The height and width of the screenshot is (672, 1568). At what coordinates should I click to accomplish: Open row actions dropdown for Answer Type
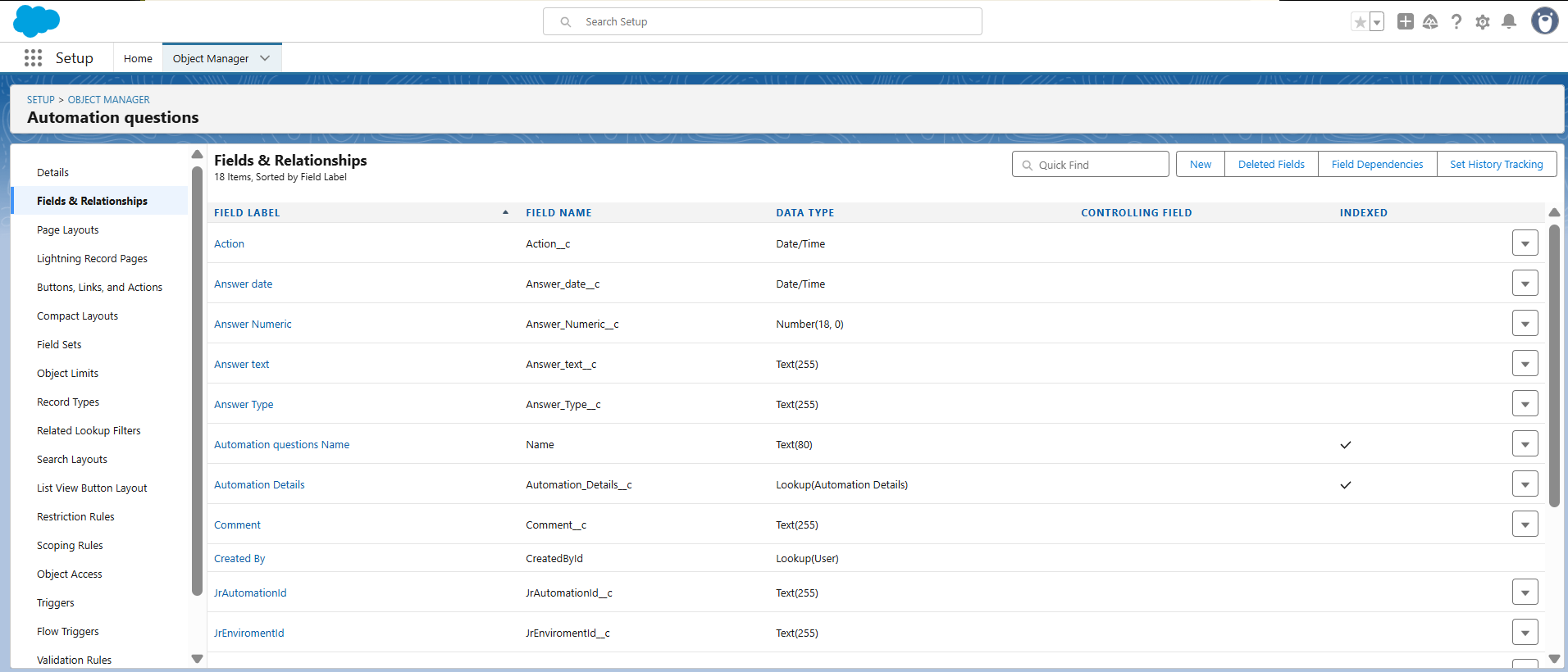click(1525, 404)
